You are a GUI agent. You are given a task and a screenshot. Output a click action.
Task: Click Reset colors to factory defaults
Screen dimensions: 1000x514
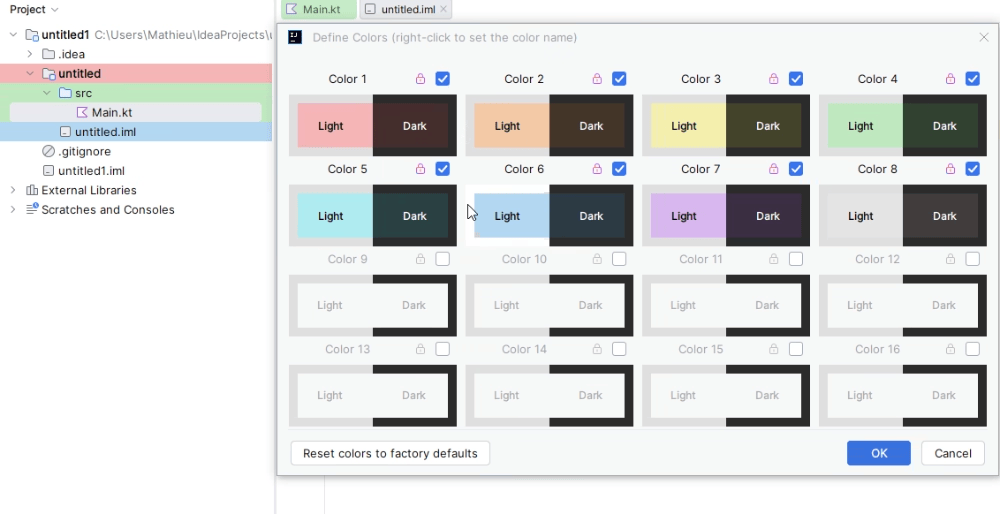390,453
